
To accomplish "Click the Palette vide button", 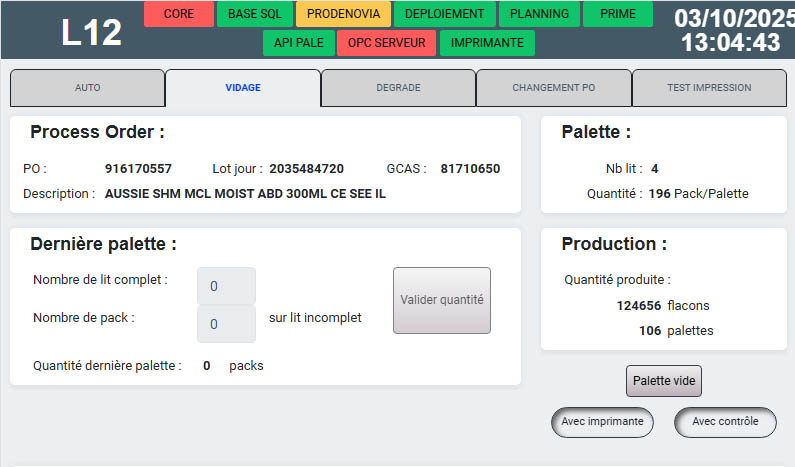I will 664,381.
